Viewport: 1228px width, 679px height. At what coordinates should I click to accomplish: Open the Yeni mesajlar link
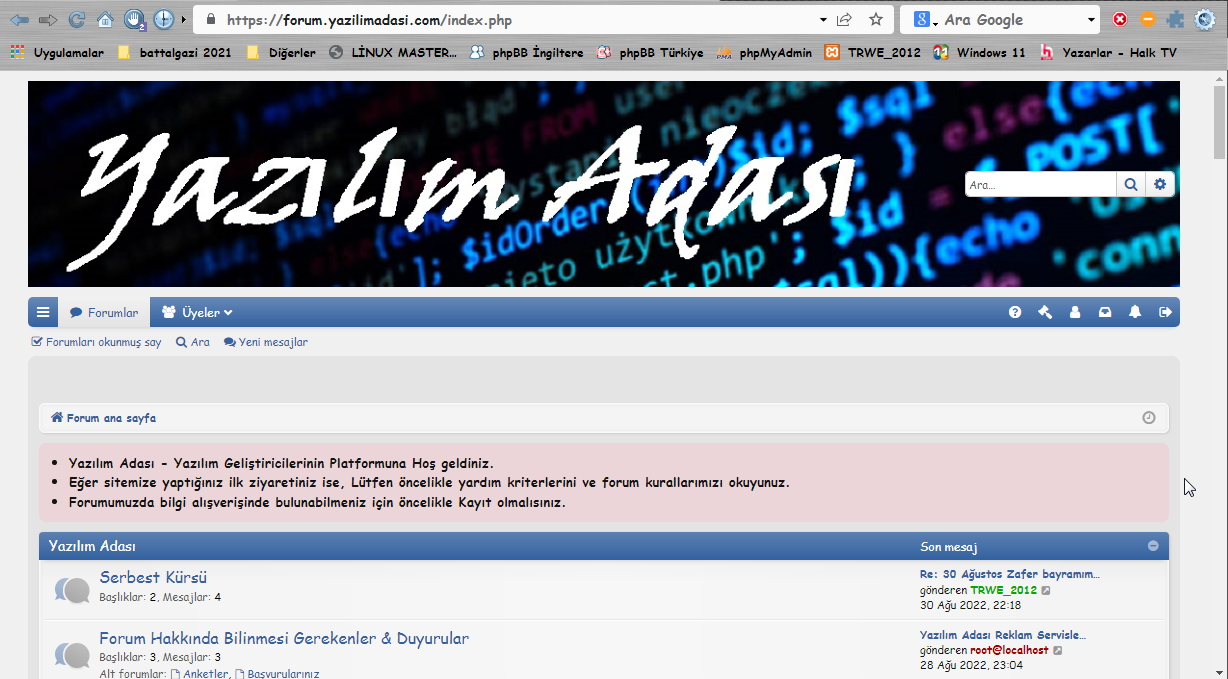coord(266,342)
